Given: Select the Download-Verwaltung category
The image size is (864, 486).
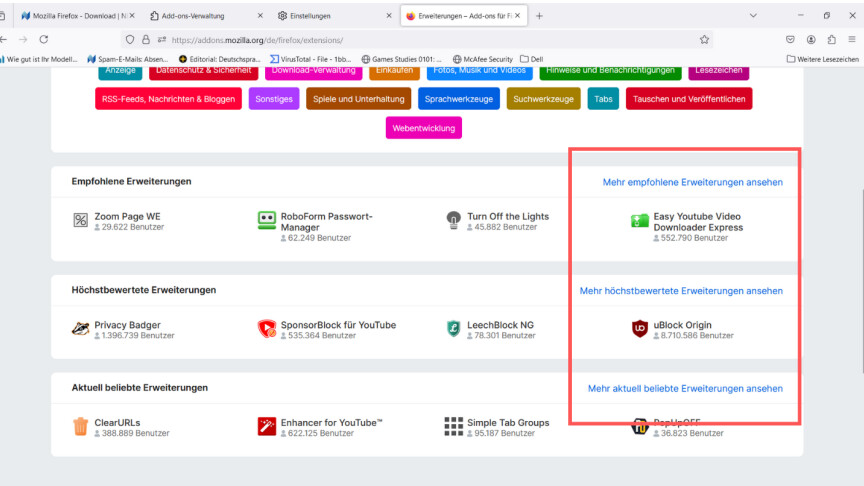Looking at the screenshot, I should 314,73.
